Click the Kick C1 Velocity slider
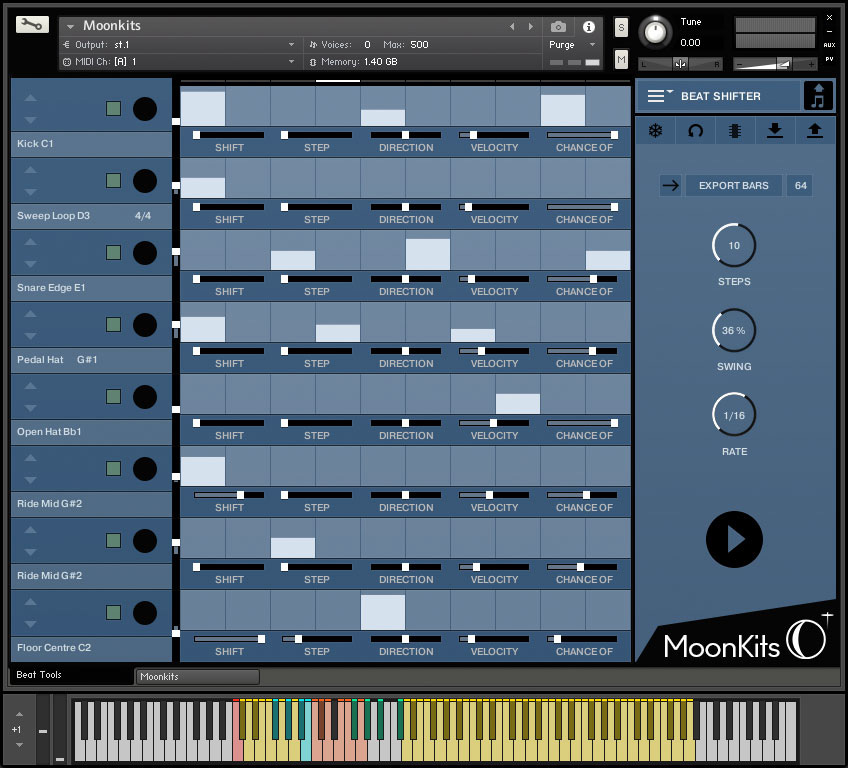The height and width of the screenshot is (768, 848). pos(494,135)
